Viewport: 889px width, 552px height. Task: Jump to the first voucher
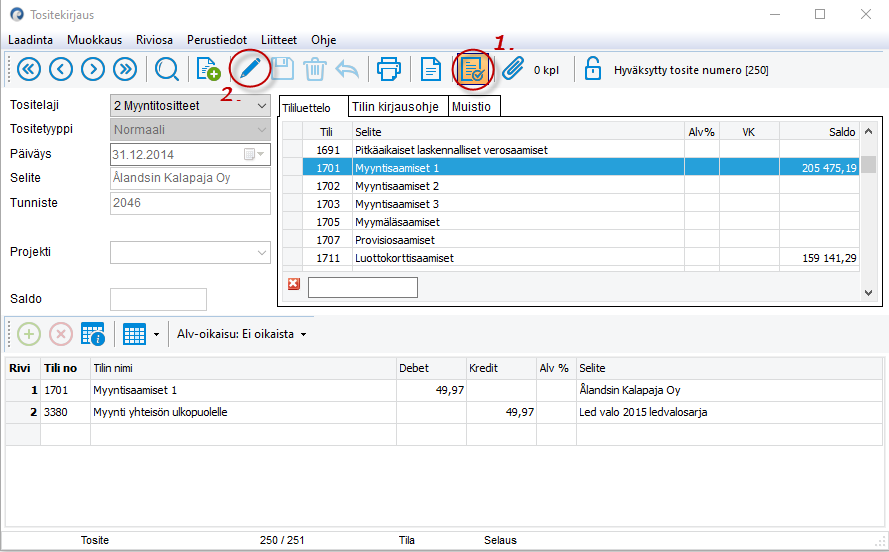(29, 70)
